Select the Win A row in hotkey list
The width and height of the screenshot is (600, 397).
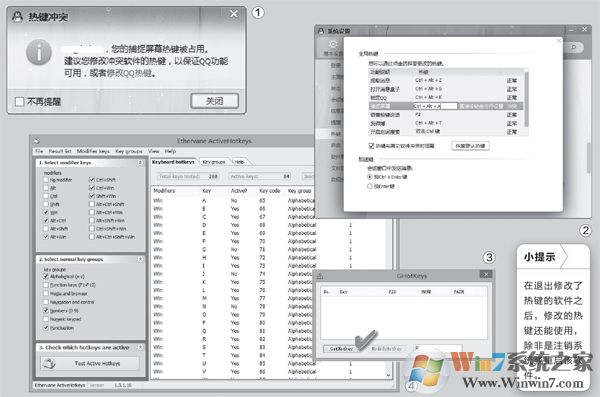pyautogui.click(x=233, y=201)
